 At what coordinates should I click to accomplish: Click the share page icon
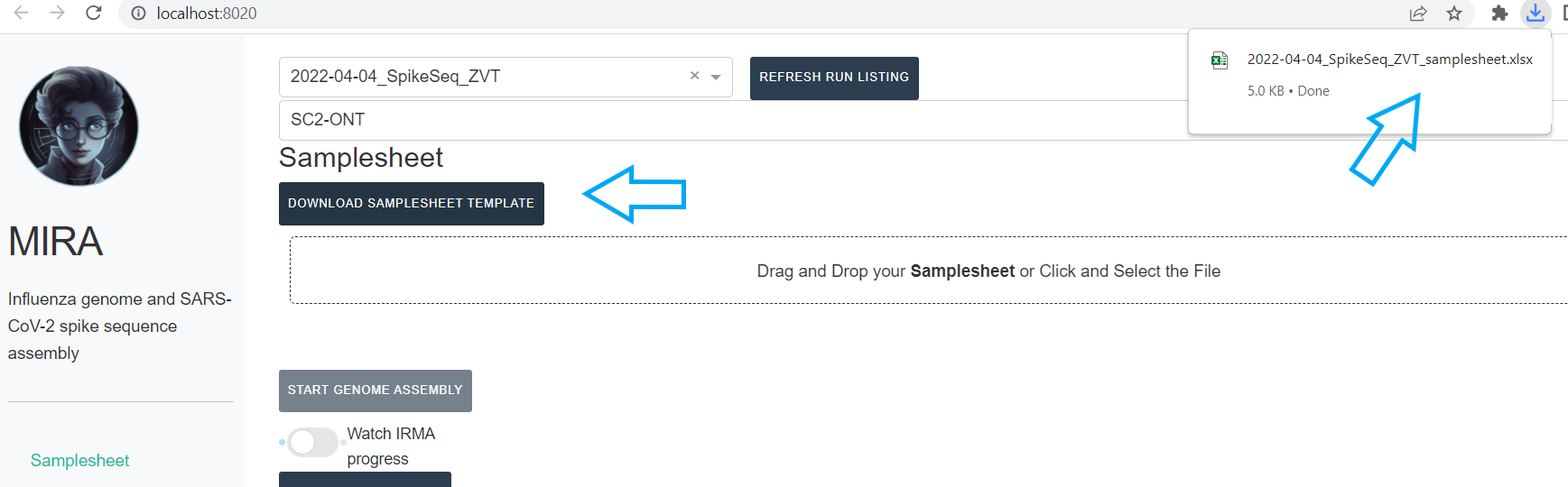[1418, 14]
